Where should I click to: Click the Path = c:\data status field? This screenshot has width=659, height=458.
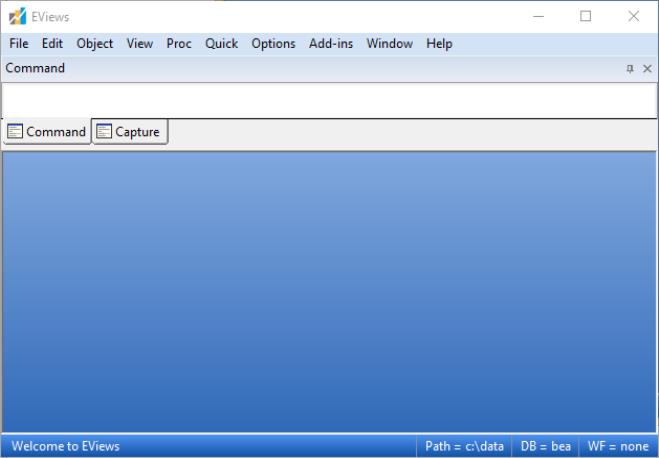coord(464,446)
